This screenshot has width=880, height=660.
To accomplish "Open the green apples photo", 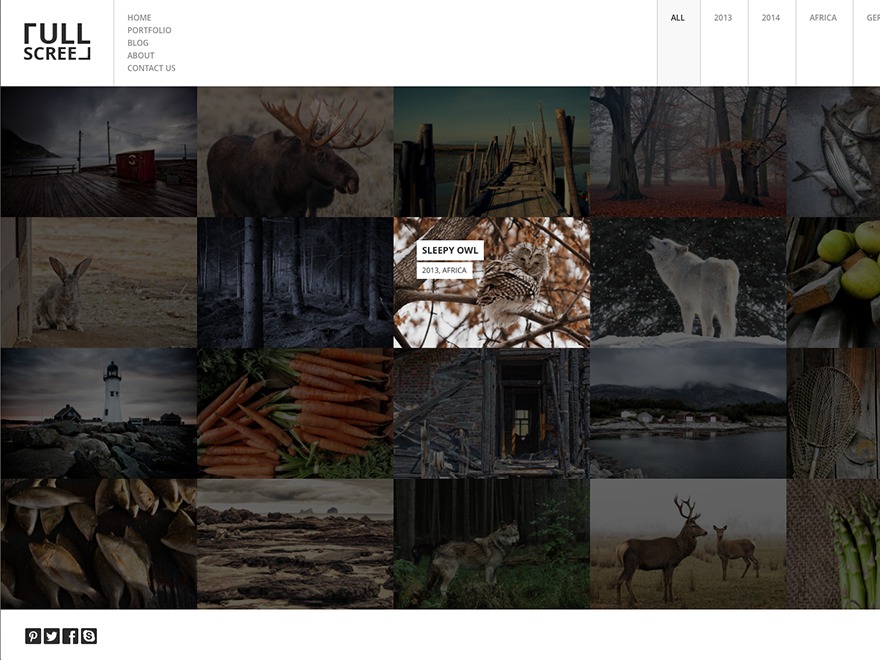I will (833, 282).
